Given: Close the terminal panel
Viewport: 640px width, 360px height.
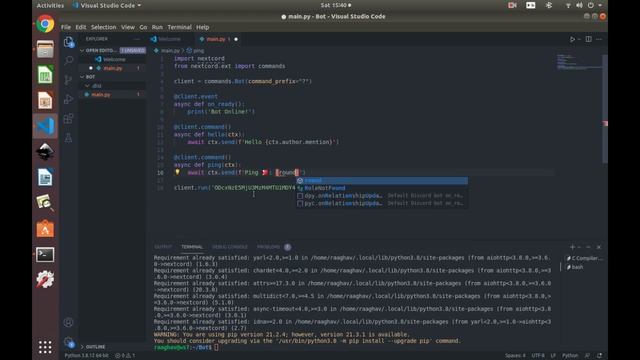Looking at the screenshot, I should pos(599,247).
